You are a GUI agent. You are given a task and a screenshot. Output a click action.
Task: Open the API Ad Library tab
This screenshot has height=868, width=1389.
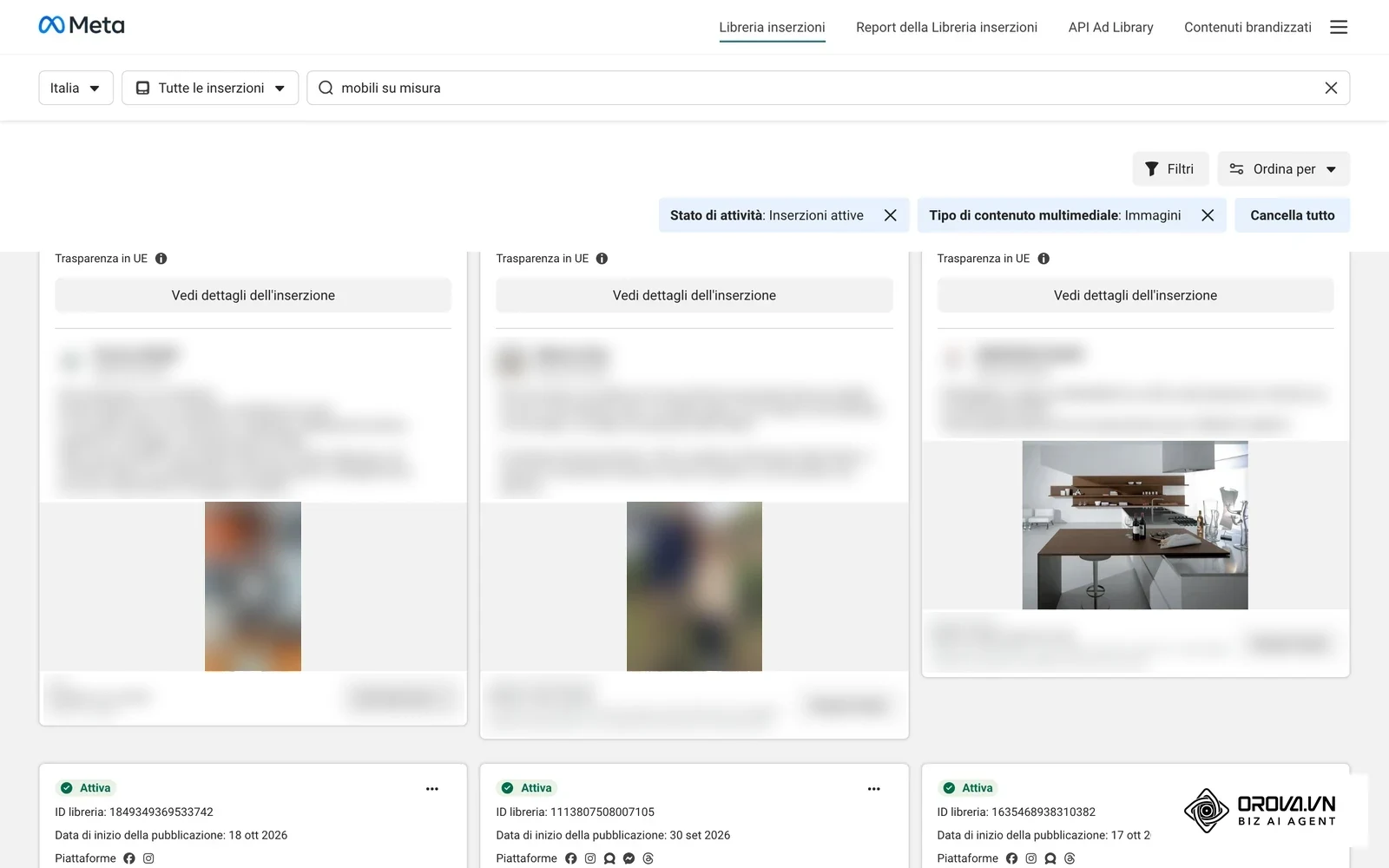(1110, 27)
